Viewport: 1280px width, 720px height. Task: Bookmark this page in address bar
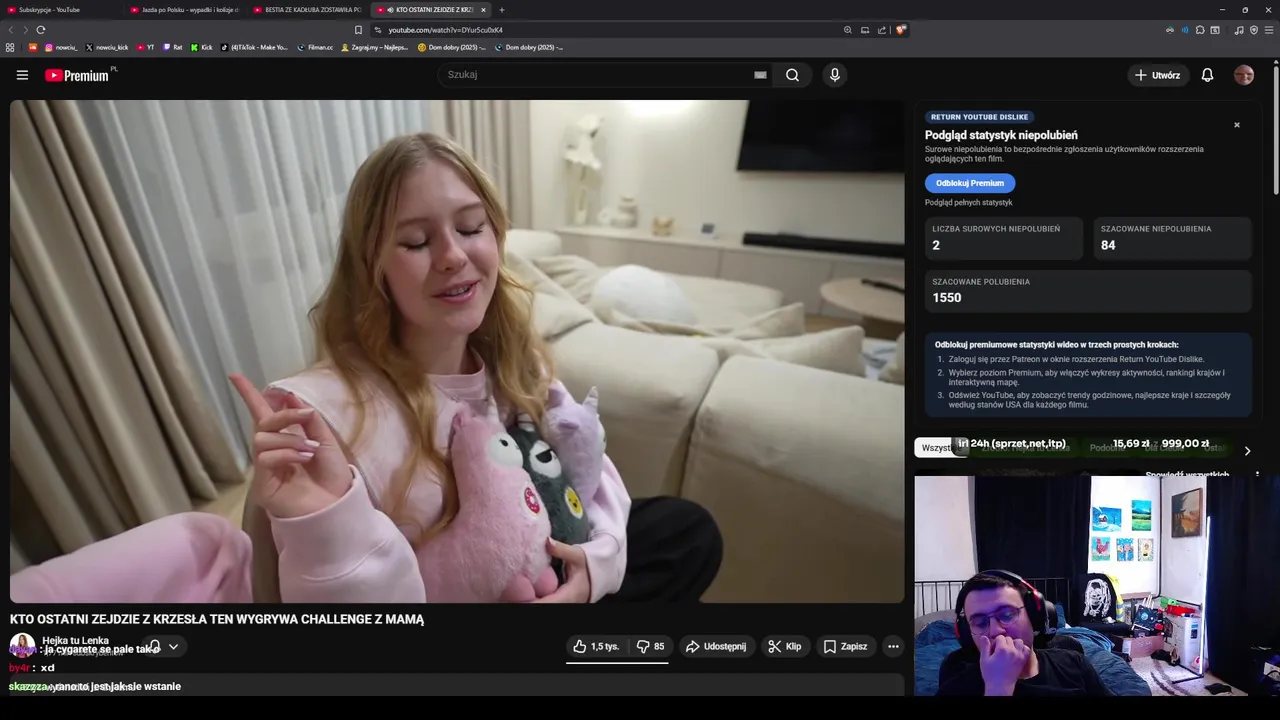[358, 30]
